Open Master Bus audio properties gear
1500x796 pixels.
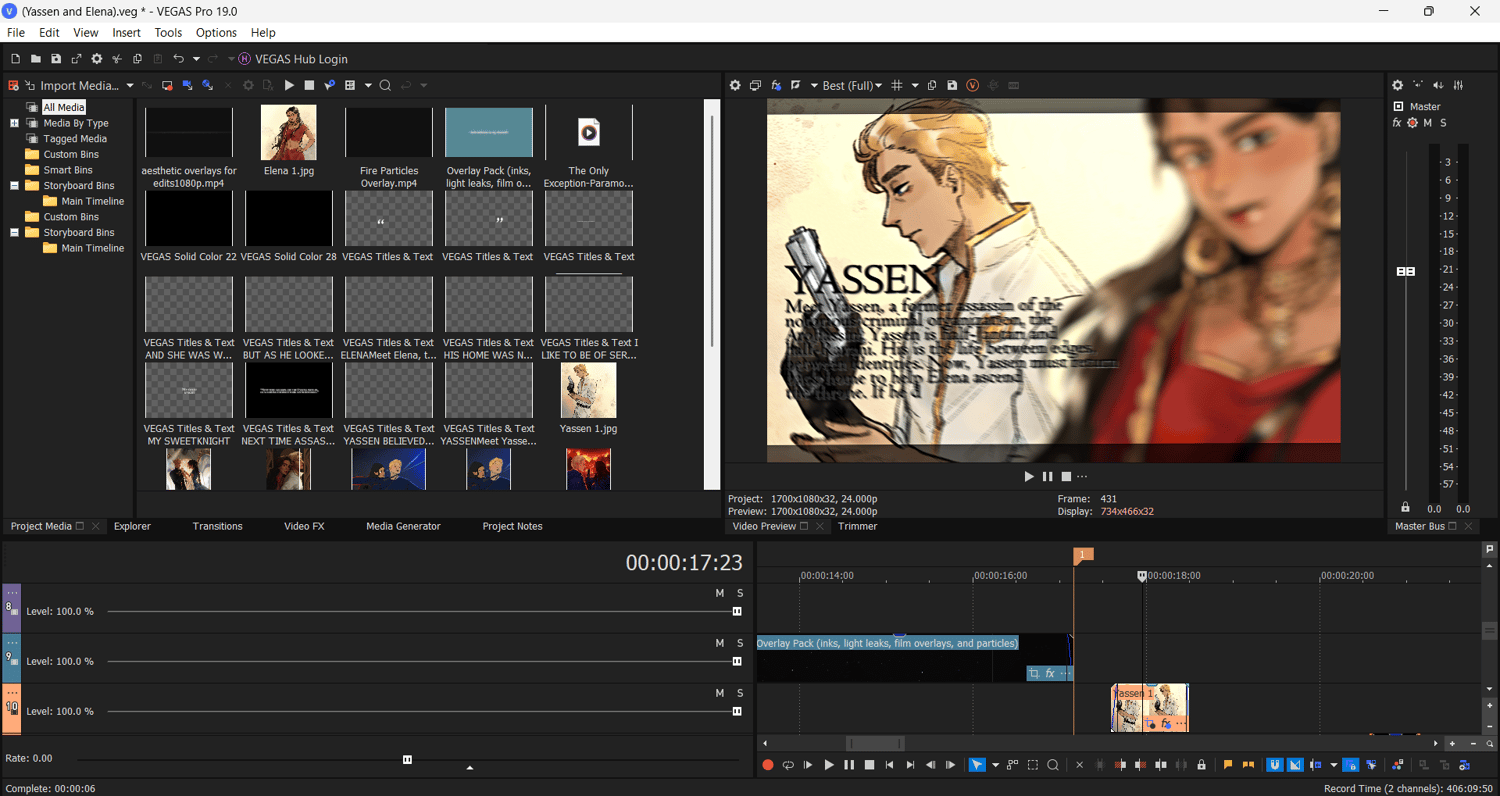tap(1398, 86)
